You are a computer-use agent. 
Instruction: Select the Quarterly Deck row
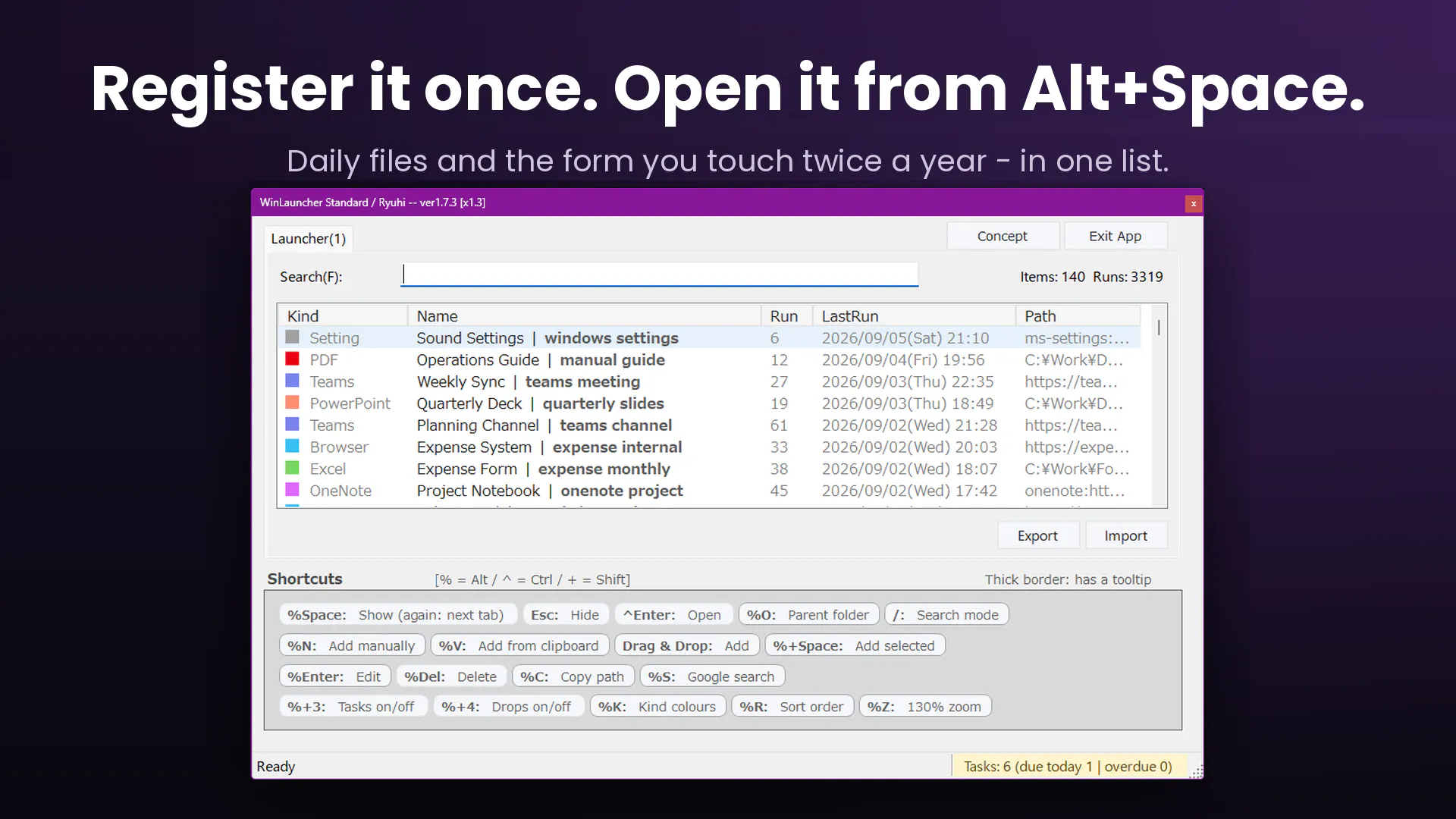709,403
